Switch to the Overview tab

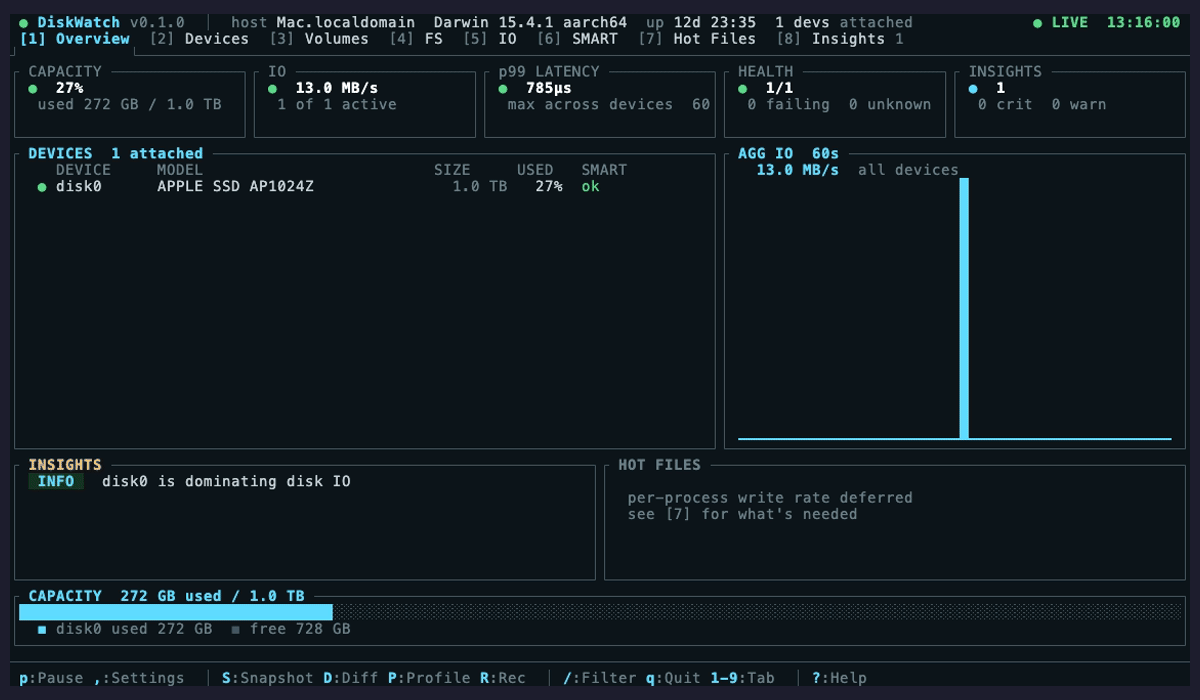75,39
